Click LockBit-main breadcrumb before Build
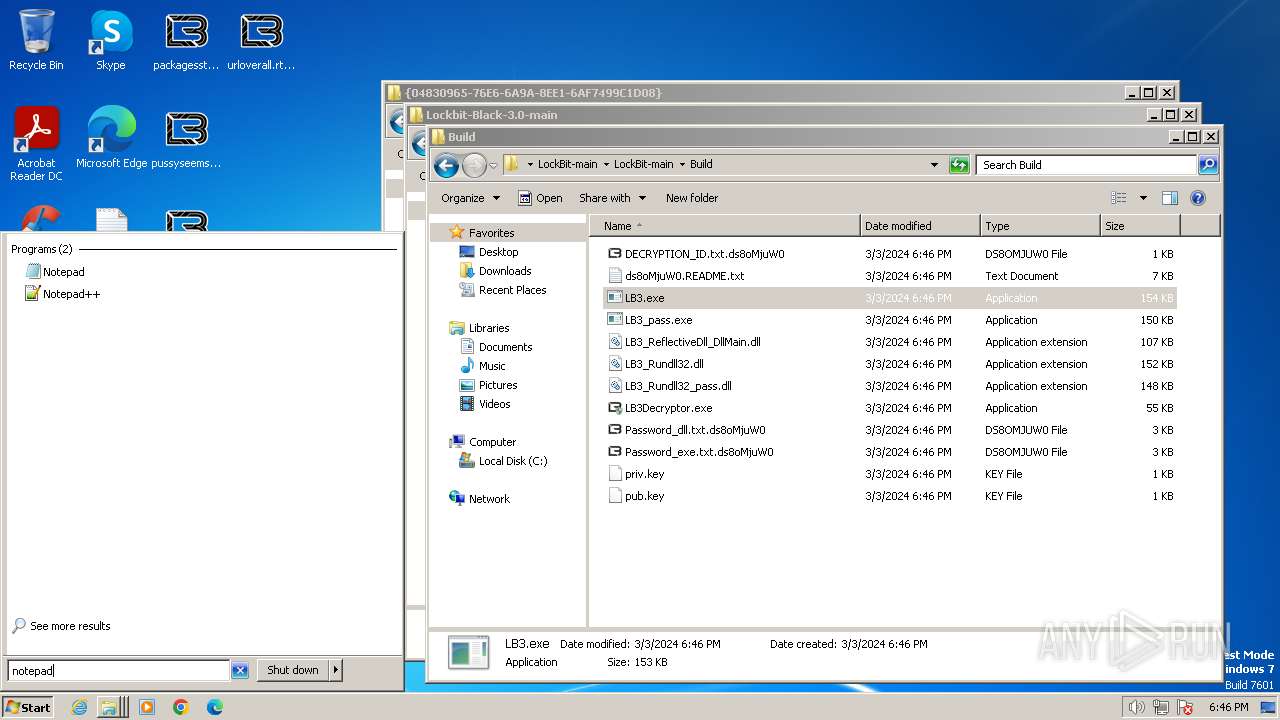The width and height of the screenshot is (1280, 720). tap(643, 164)
